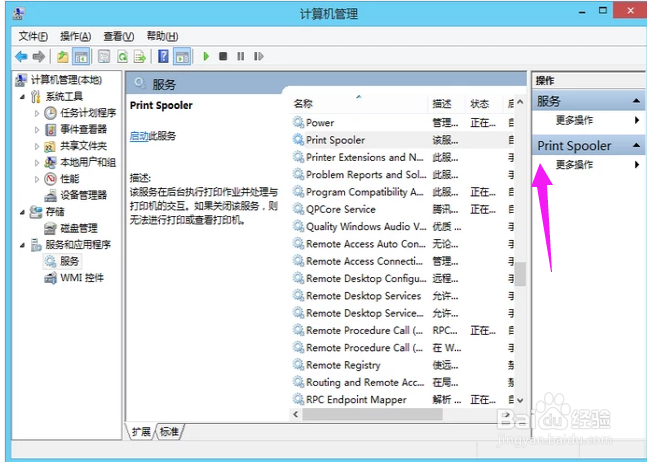Click the 性能 monitor icon

50,179
